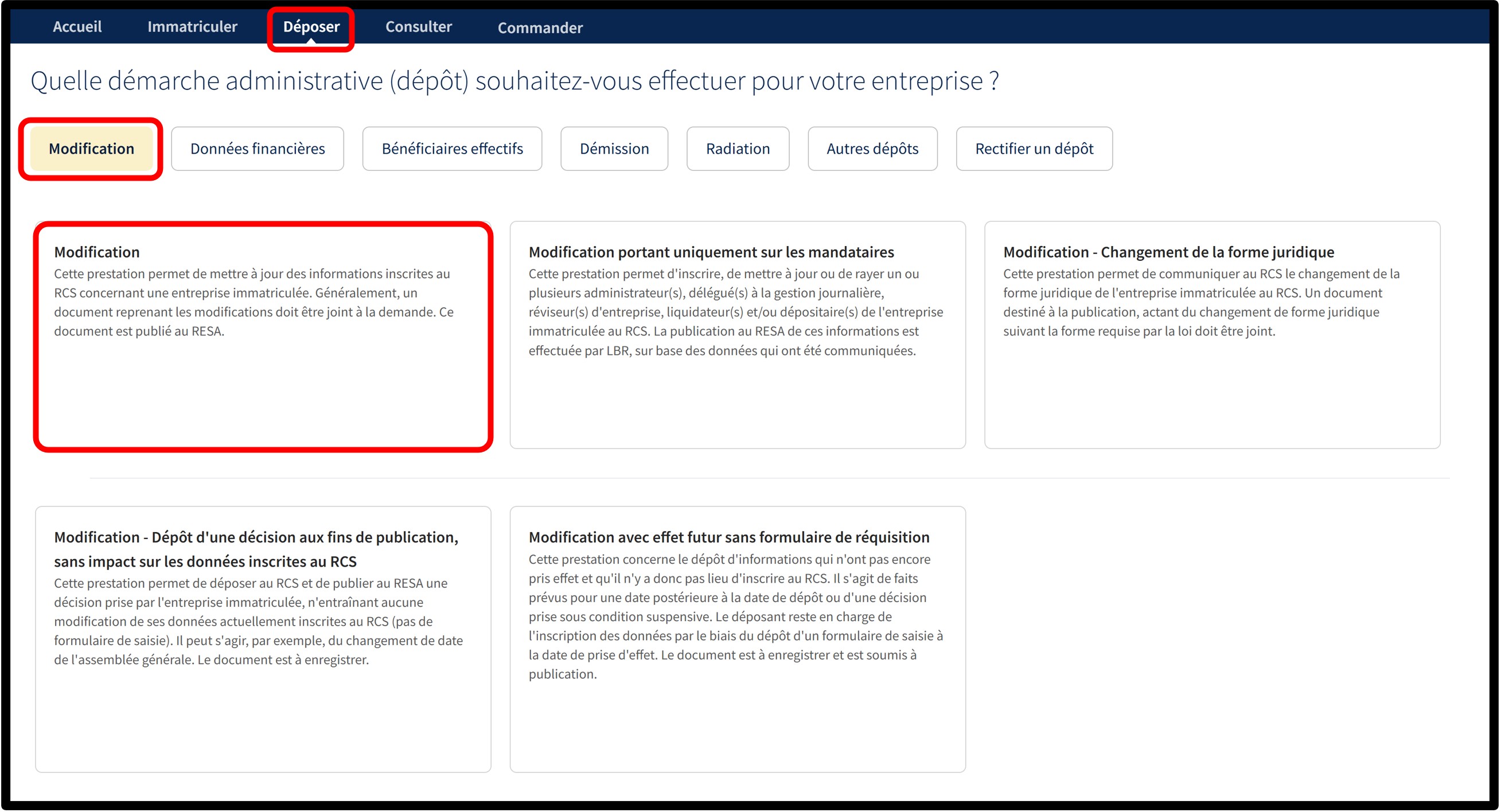1501x812 pixels.
Task: Select the Modification category tab
Action: pos(91,149)
